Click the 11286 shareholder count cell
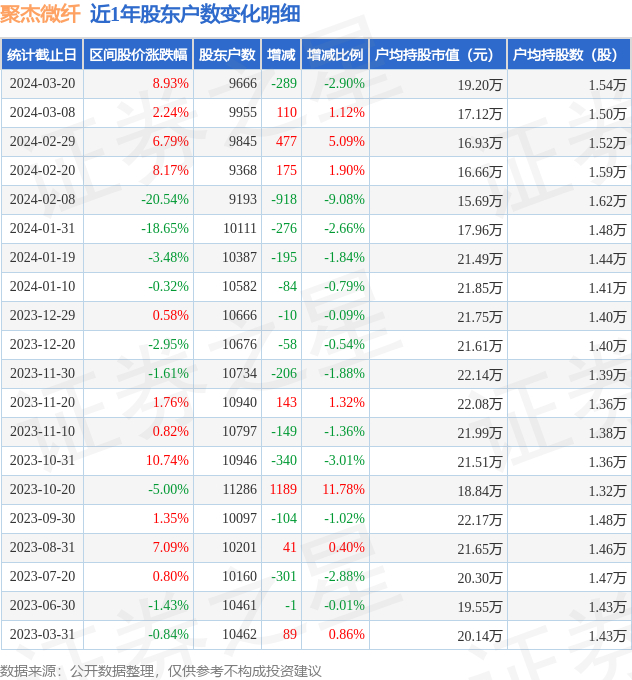 (239, 490)
